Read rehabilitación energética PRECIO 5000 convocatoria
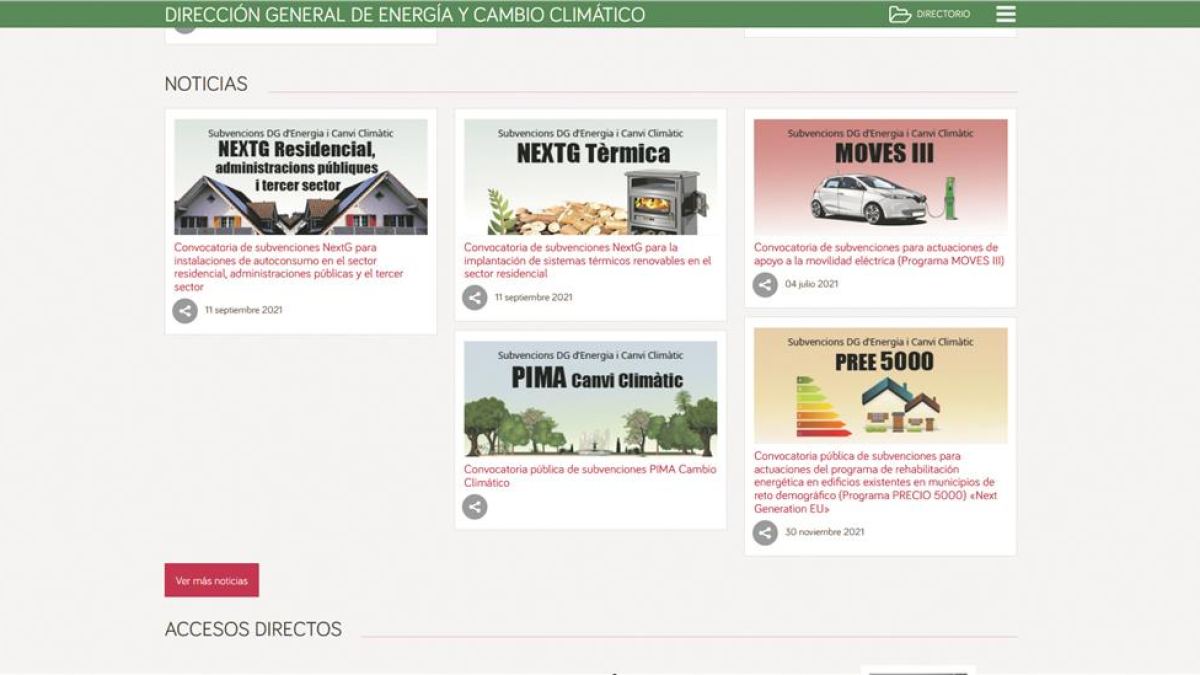The image size is (1200, 675). tap(875, 482)
